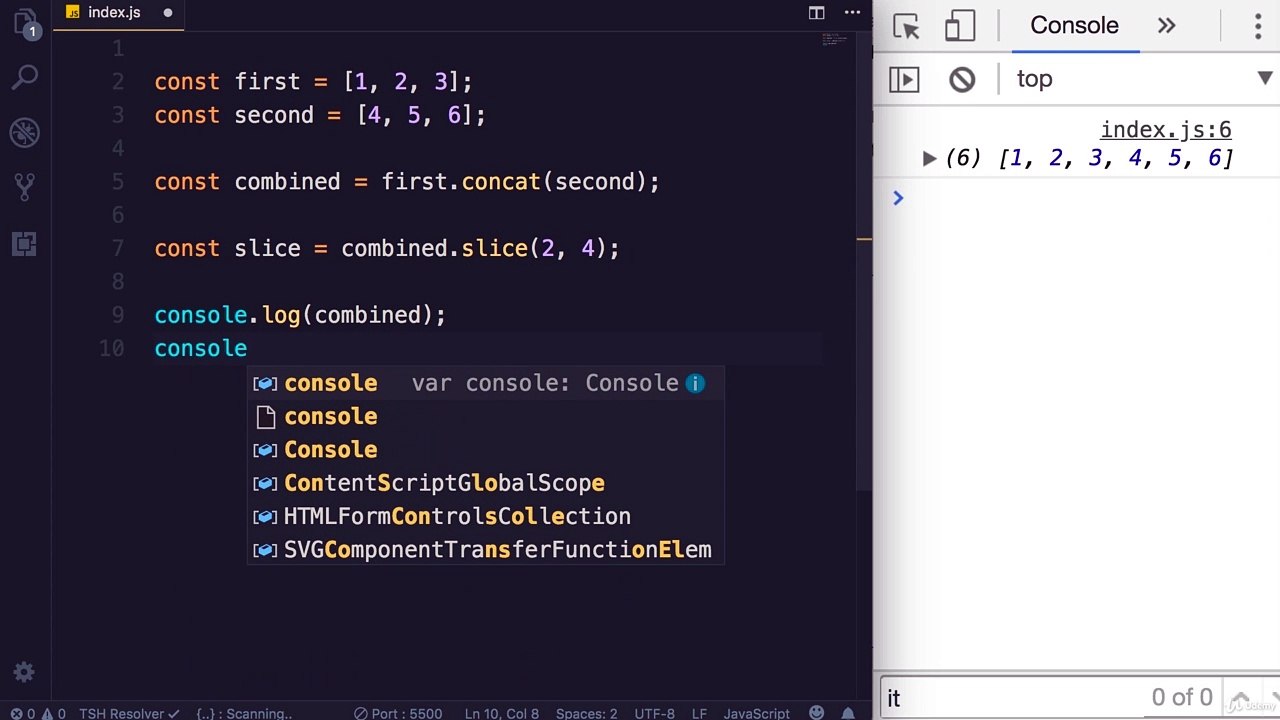Clear the console

pos(962,79)
